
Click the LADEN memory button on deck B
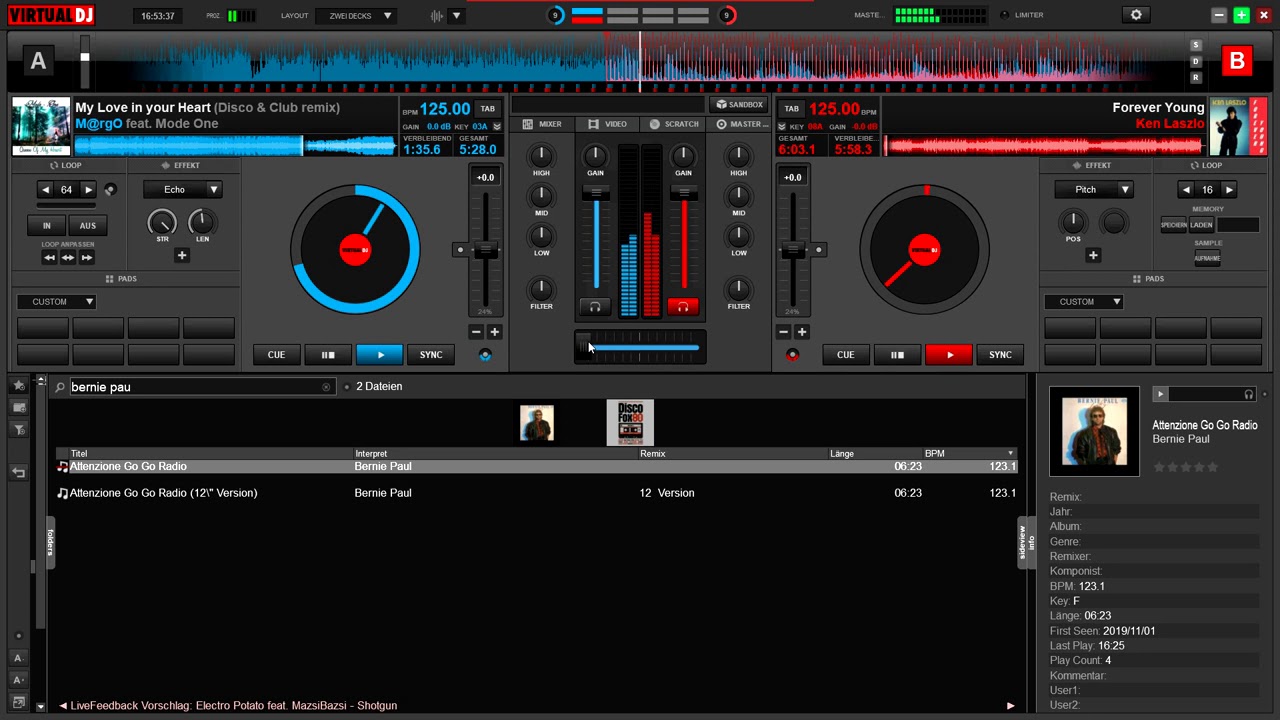(1201, 225)
